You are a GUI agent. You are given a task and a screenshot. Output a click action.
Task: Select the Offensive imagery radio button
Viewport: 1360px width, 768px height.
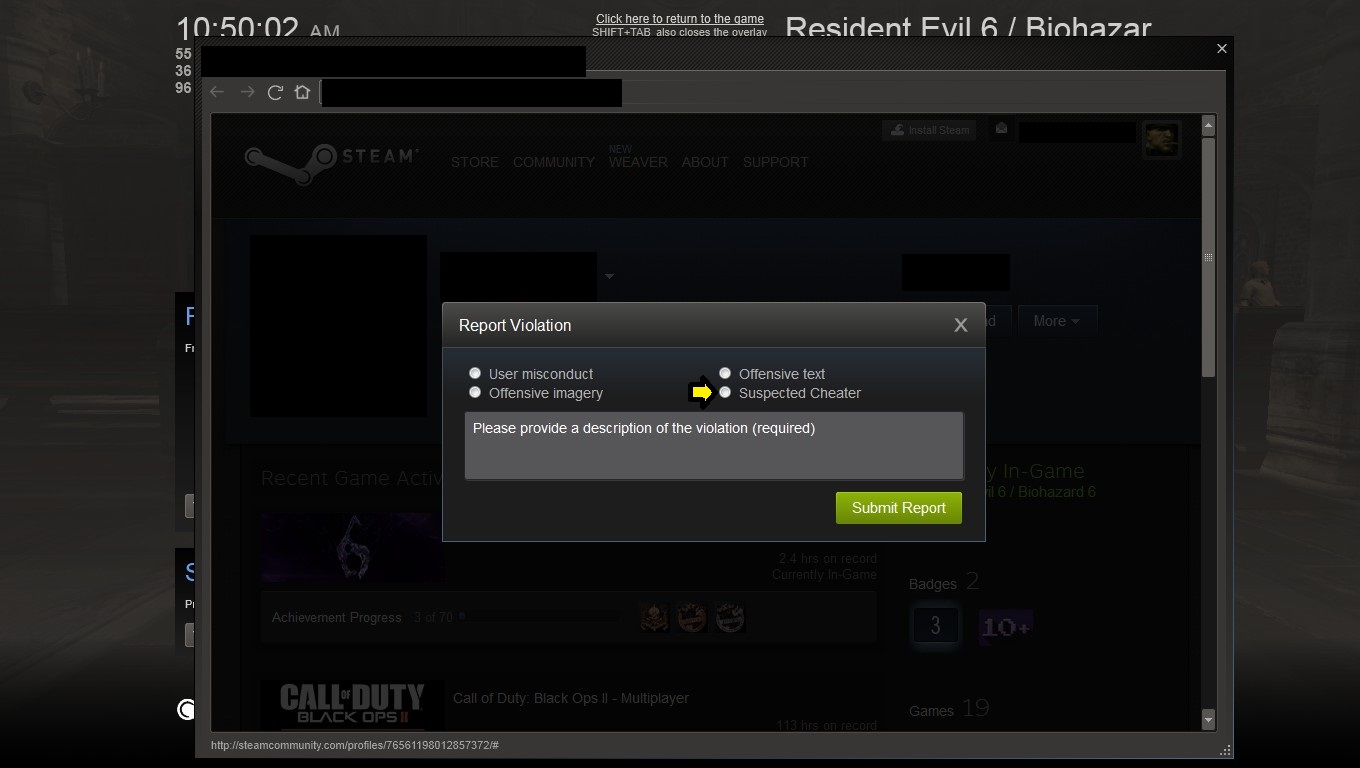[475, 392]
